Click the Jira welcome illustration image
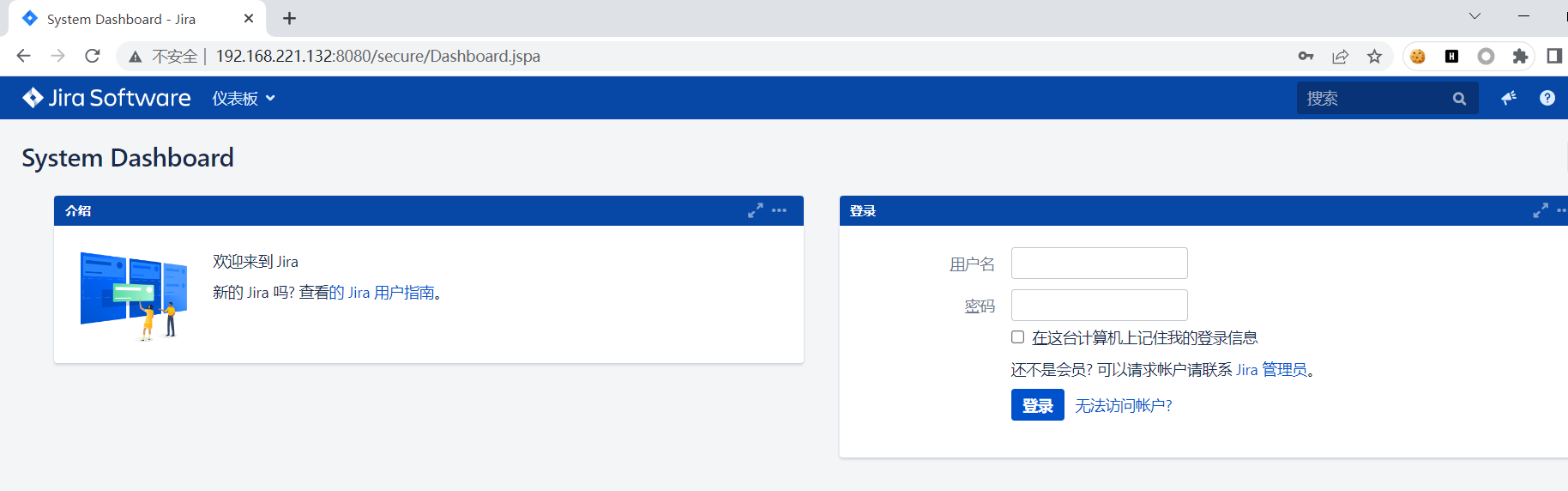The image size is (1568, 491). click(134, 295)
